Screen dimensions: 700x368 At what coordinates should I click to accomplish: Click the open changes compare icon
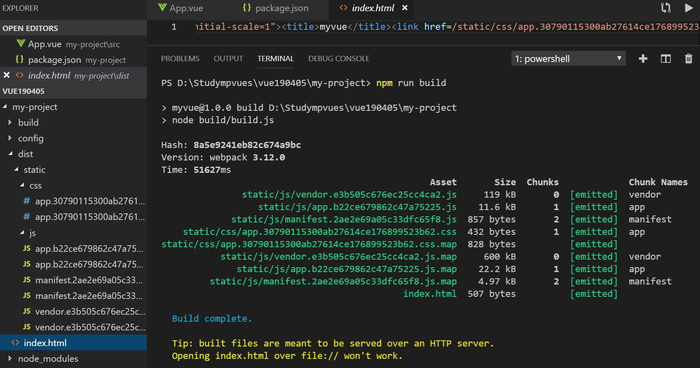666,8
